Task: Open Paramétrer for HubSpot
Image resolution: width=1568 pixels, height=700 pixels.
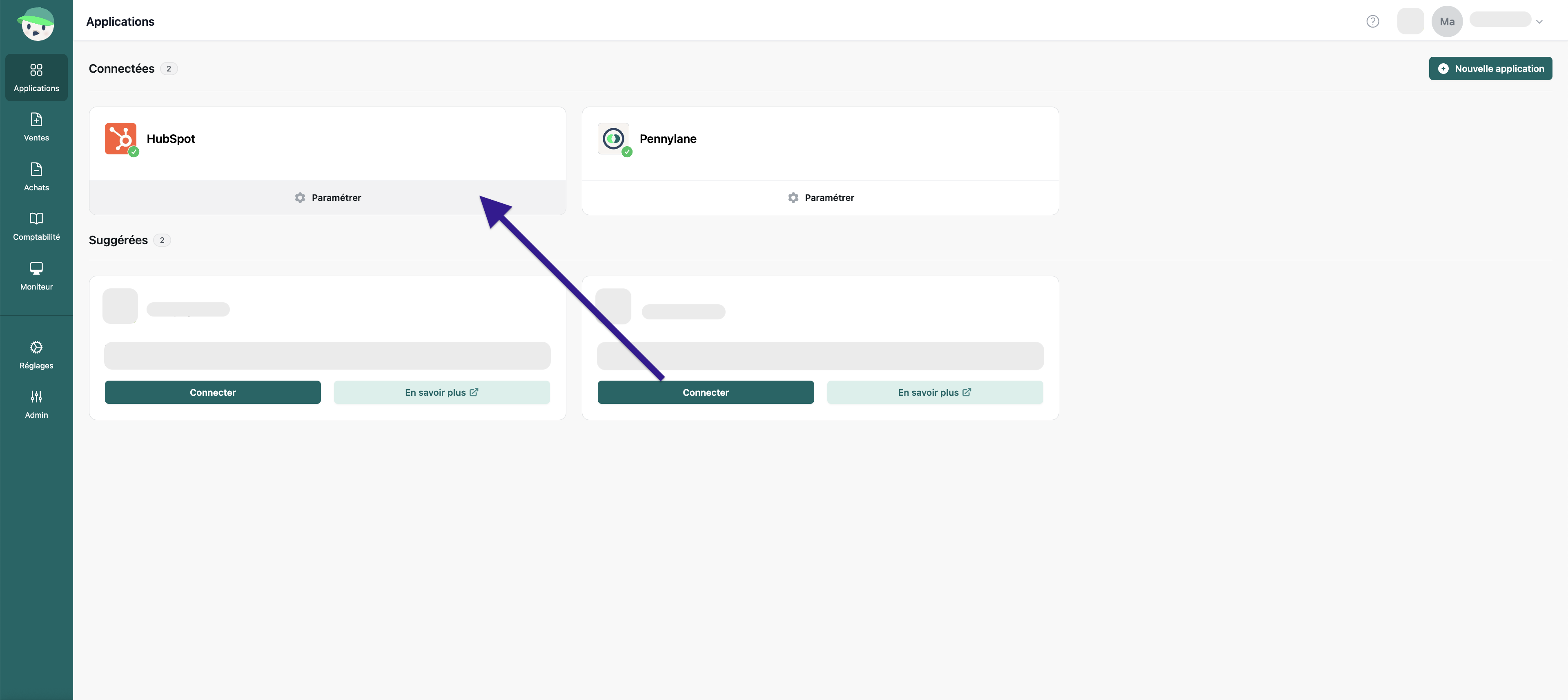Action: pos(327,198)
